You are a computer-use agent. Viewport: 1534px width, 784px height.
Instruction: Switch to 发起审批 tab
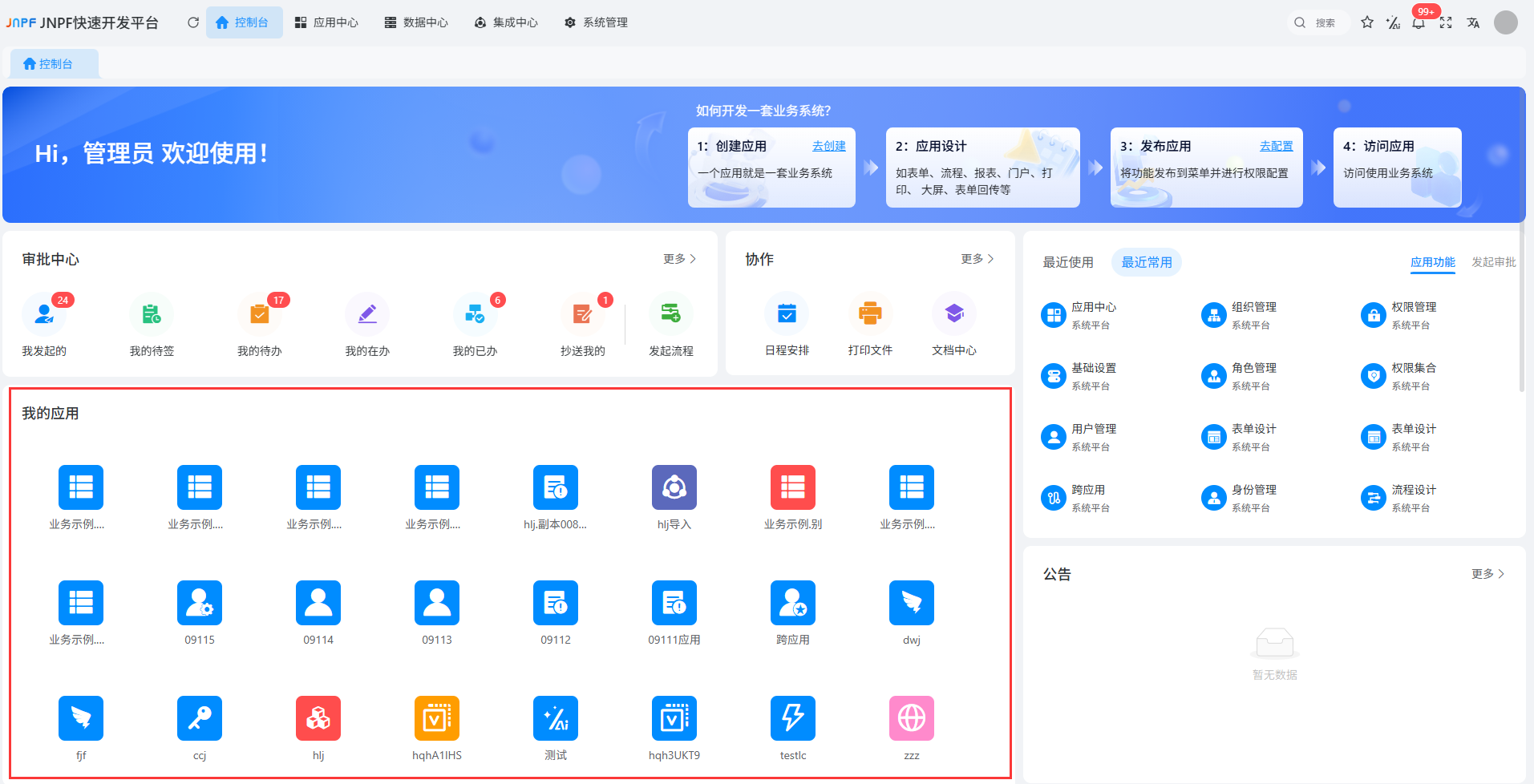[1493, 262]
